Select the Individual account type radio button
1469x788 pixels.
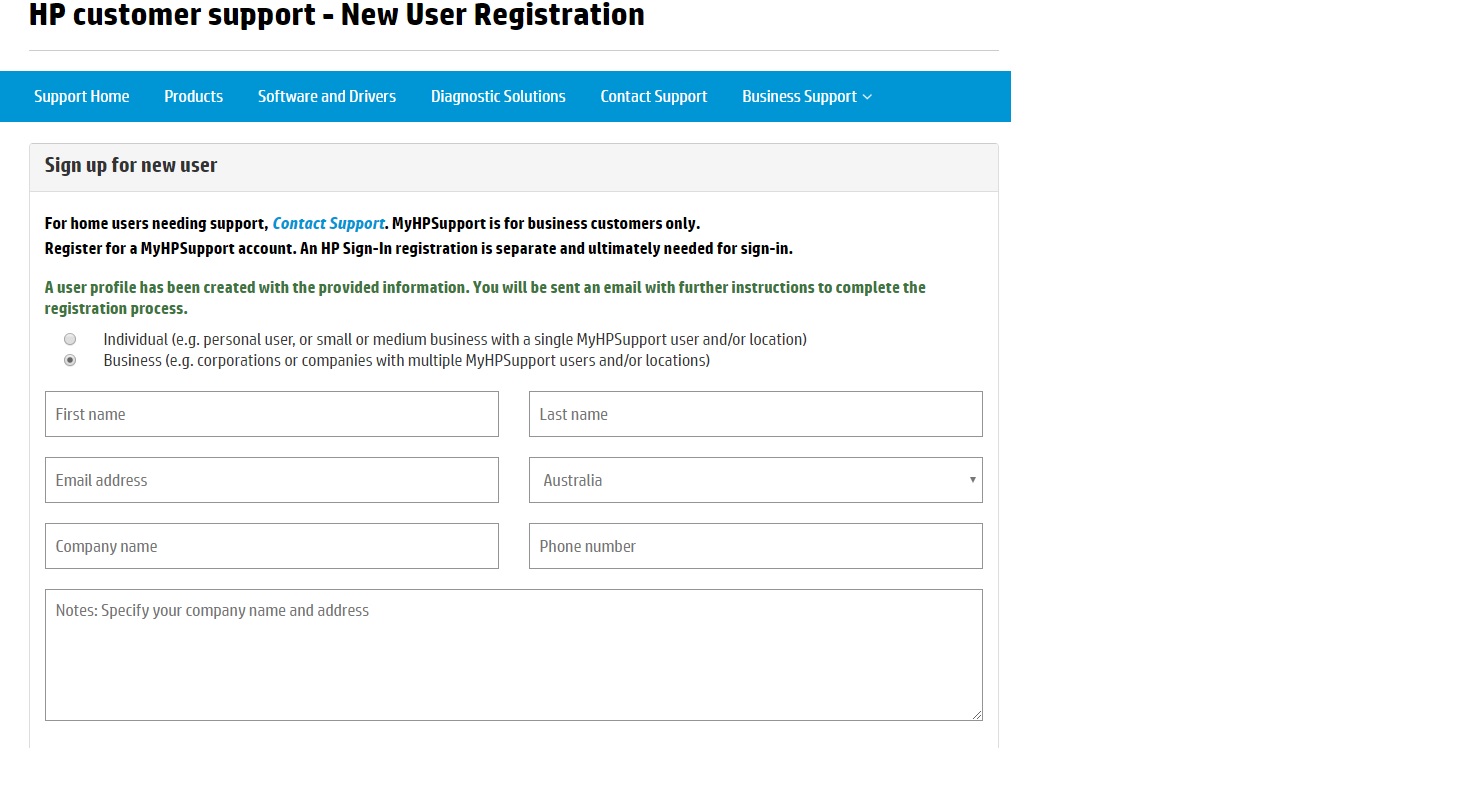click(70, 339)
